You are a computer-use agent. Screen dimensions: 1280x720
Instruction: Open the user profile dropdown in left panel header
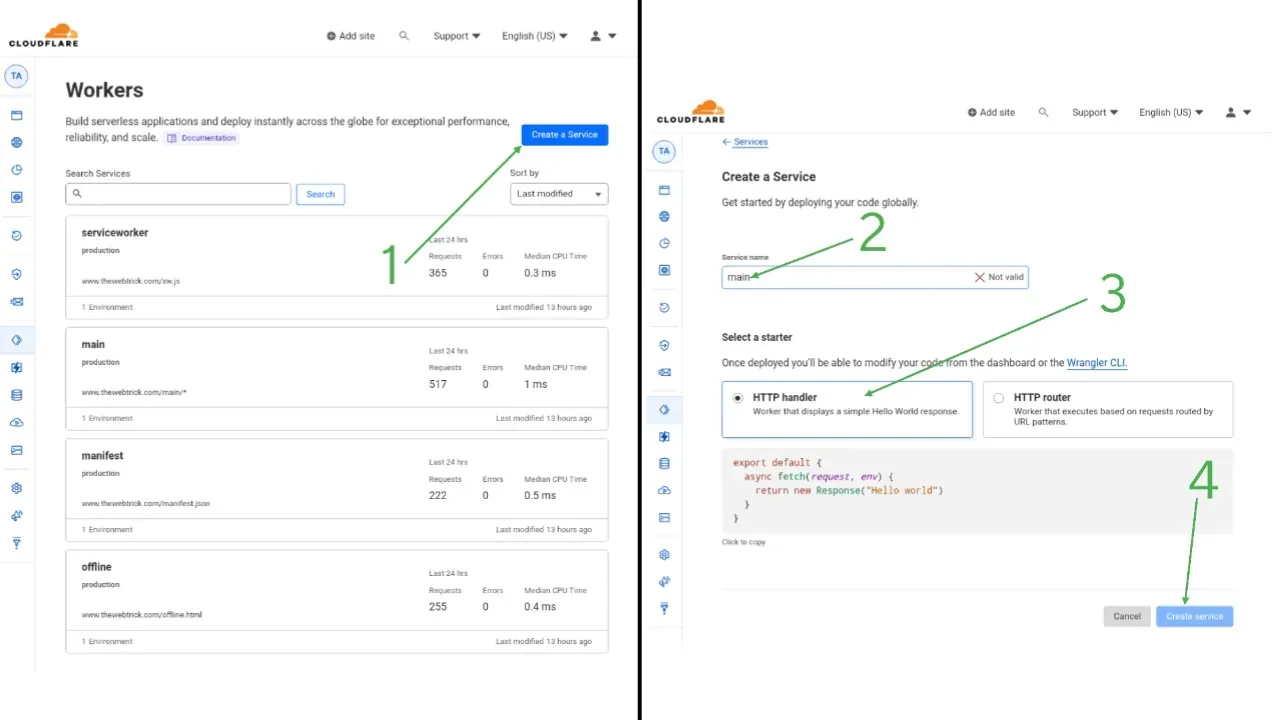(x=603, y=36)
